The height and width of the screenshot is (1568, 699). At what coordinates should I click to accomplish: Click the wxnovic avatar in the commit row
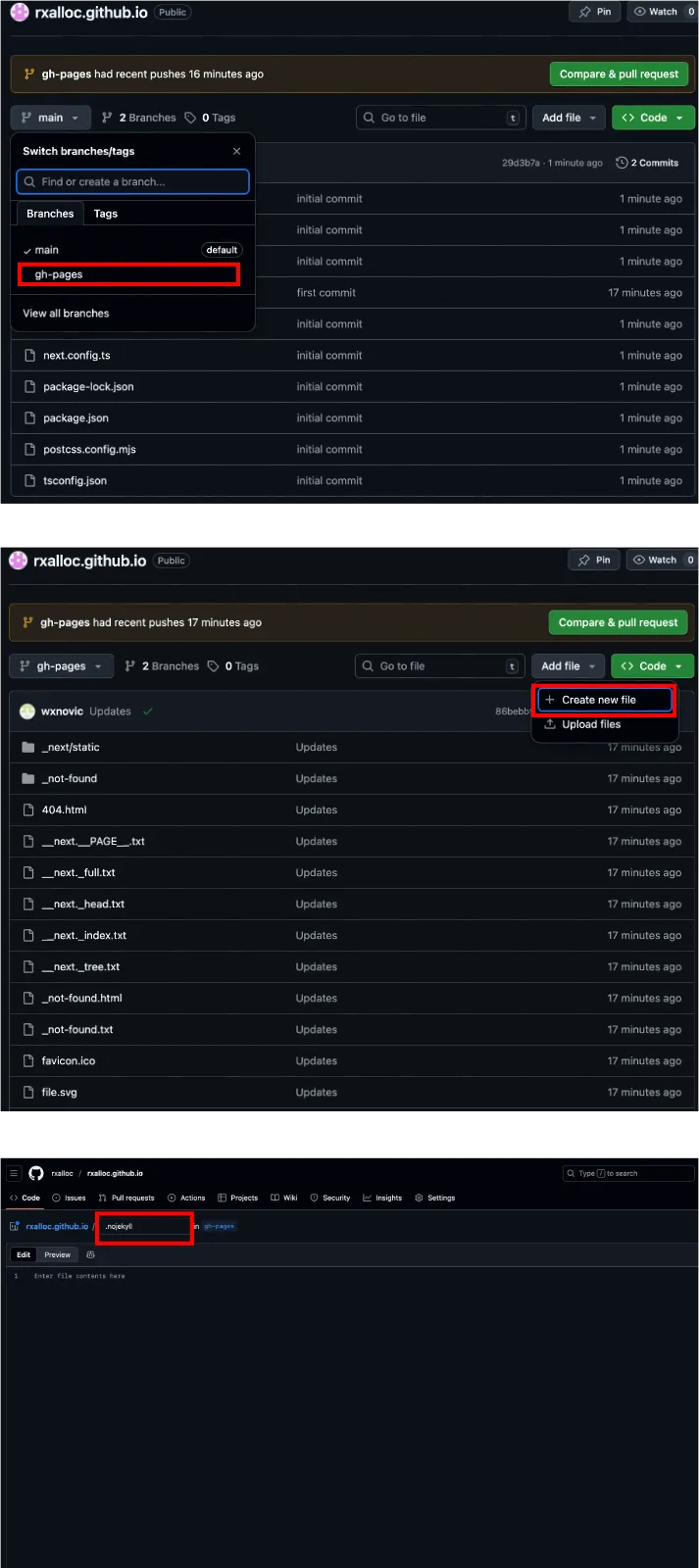[27, 711]
